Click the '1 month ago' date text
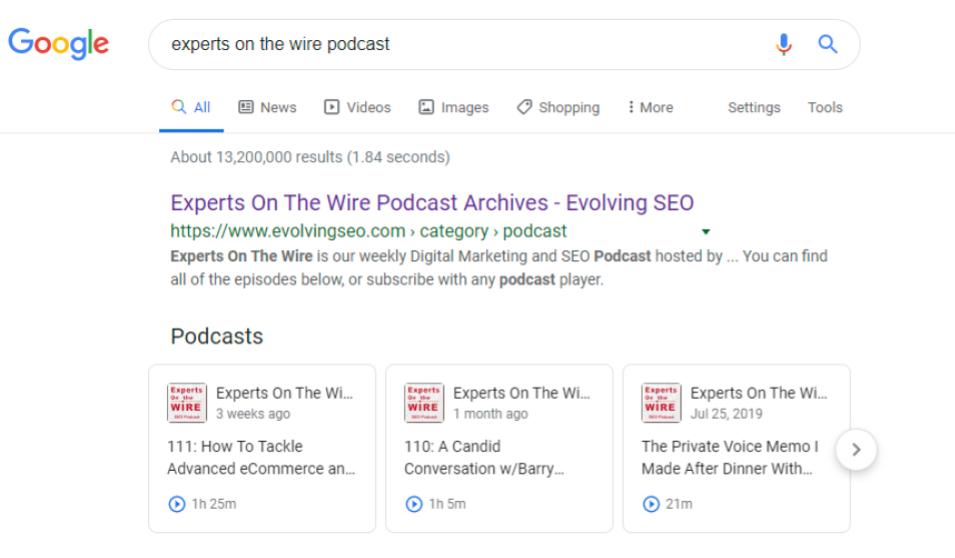 pyautogui.click(x=490, y=414)
